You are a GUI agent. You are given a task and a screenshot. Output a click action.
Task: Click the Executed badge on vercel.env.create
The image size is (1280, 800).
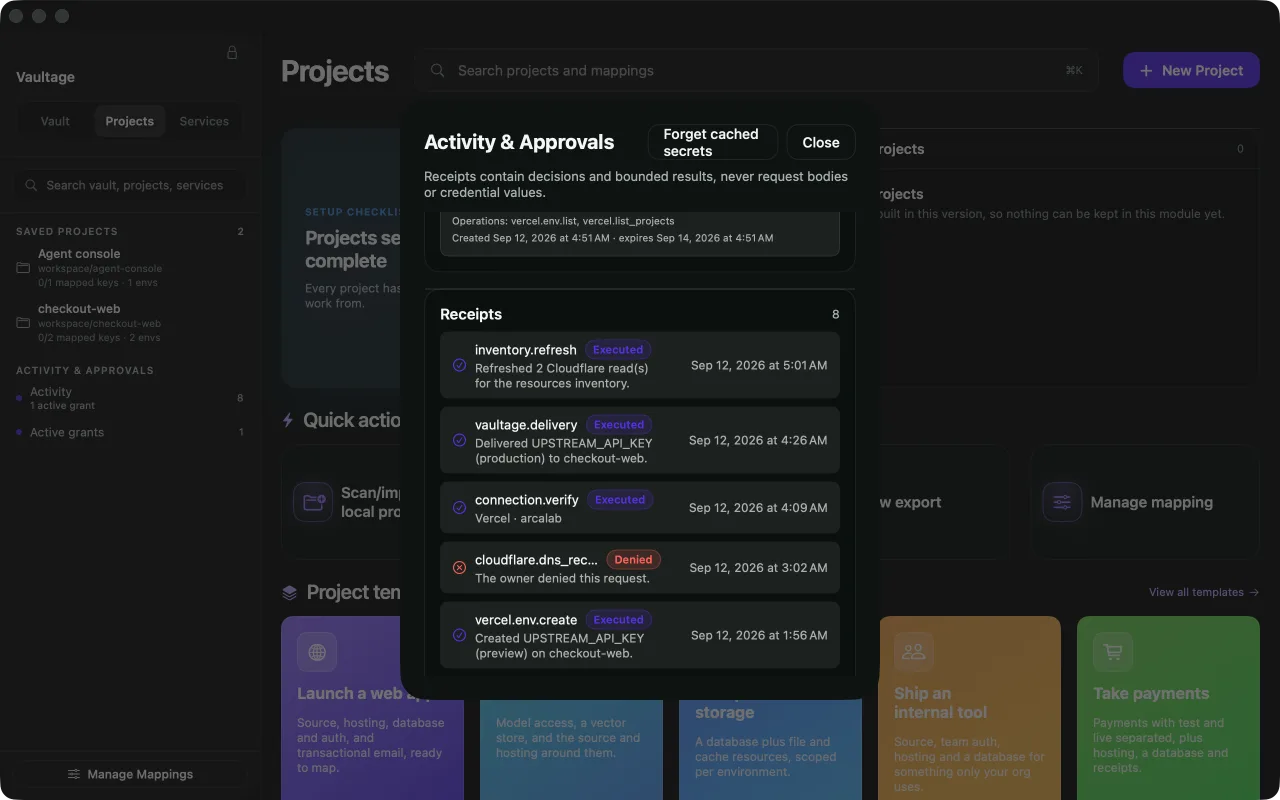tap(619, 620)
